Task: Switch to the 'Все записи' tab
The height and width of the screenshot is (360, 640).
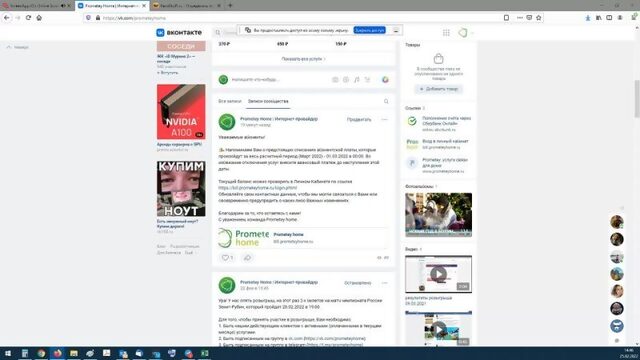Action: [x=230, y=101]
